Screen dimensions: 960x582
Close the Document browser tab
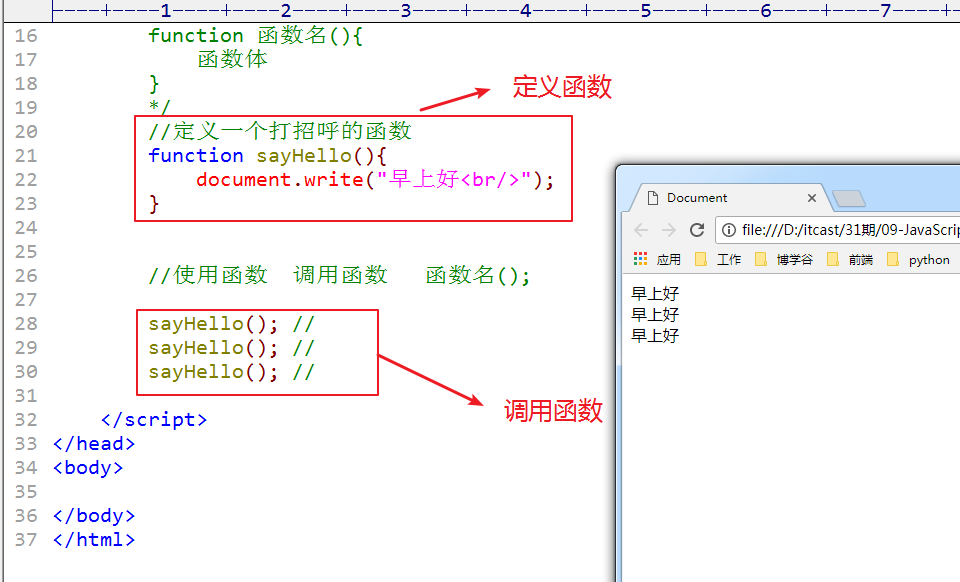click(812, 198)
